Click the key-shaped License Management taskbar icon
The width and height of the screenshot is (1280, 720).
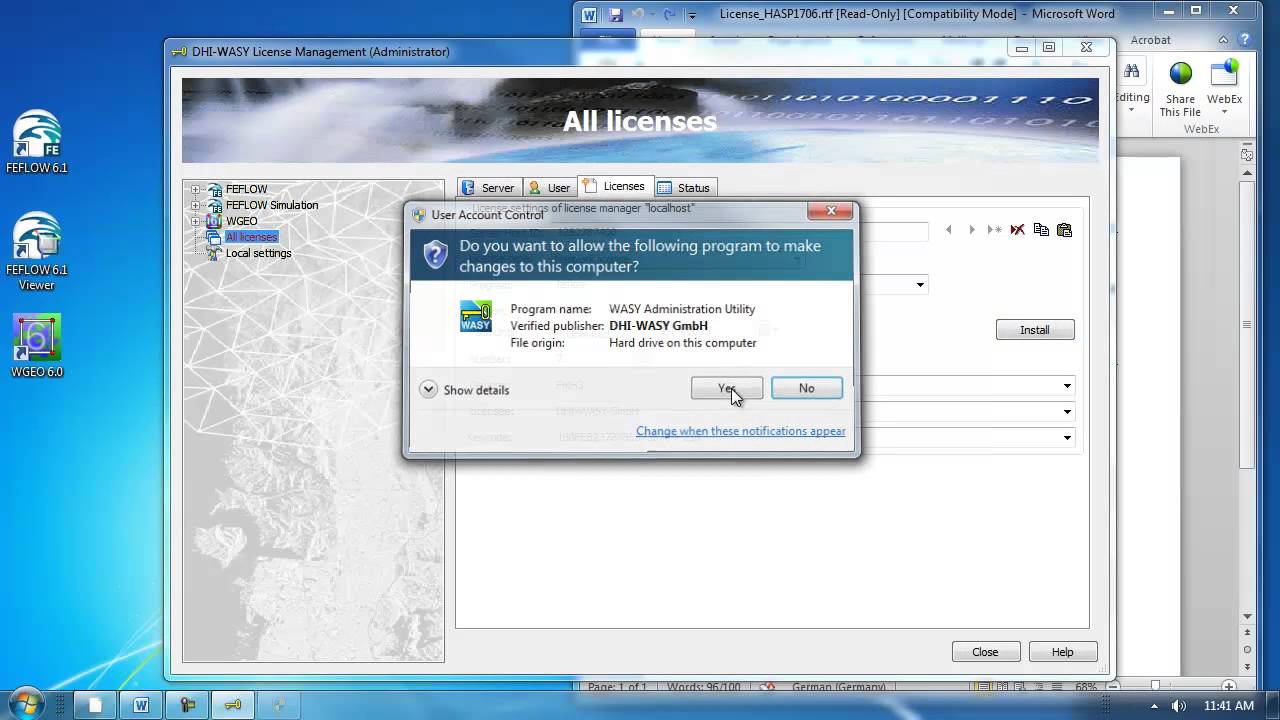pyautogui.click(x=233, y=705)
